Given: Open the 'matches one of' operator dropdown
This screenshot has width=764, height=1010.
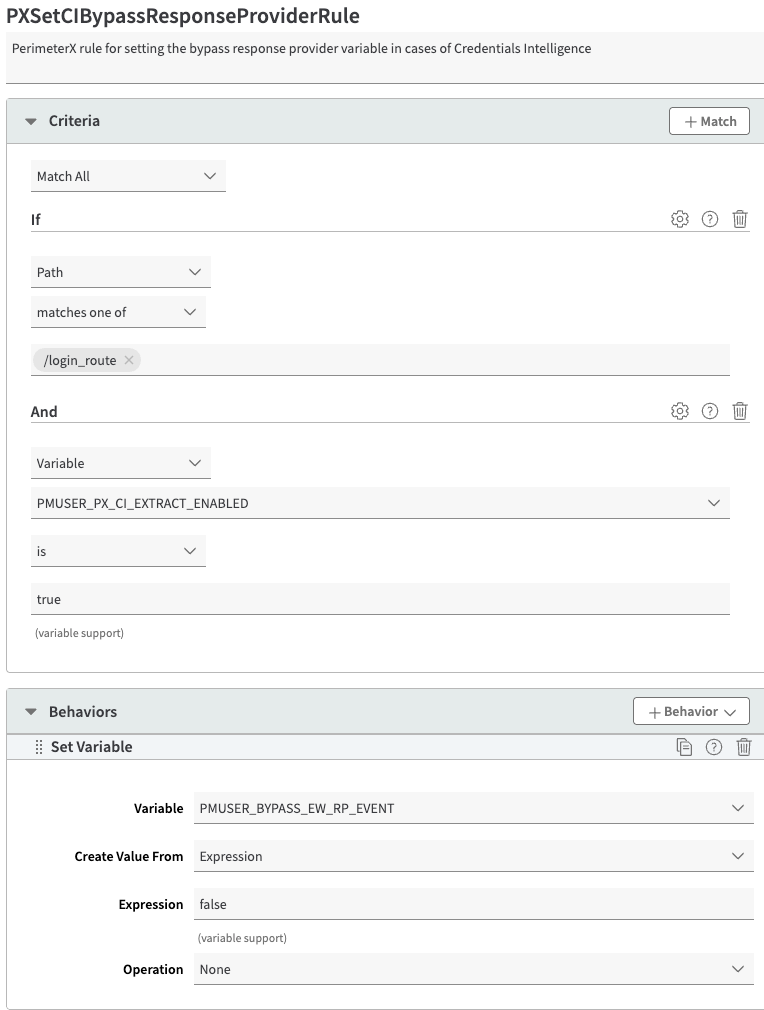Looking at the screenshot, I should tap(118, 312).
